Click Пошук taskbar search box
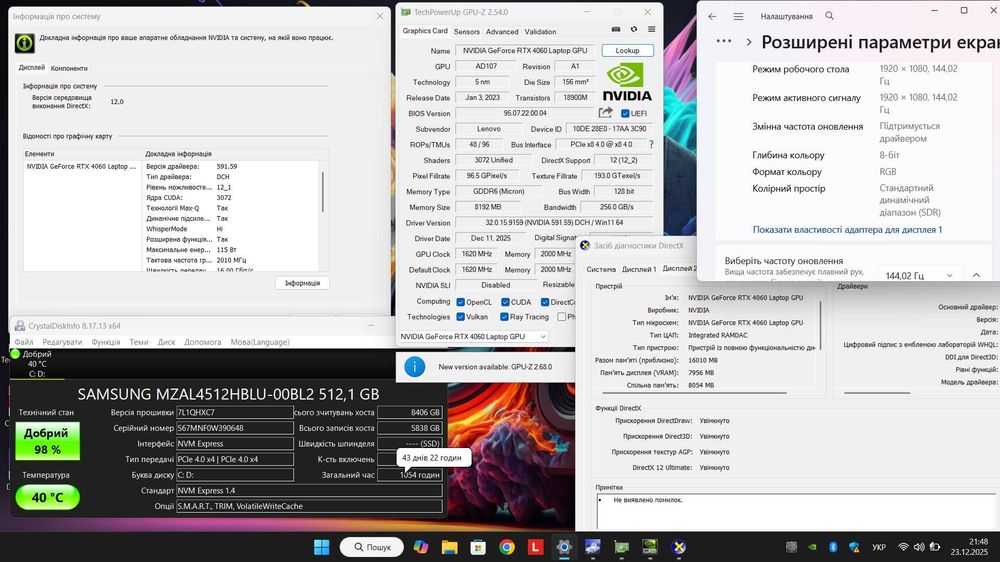Screen dimensions: 1000x562 [x=372, y=547]
